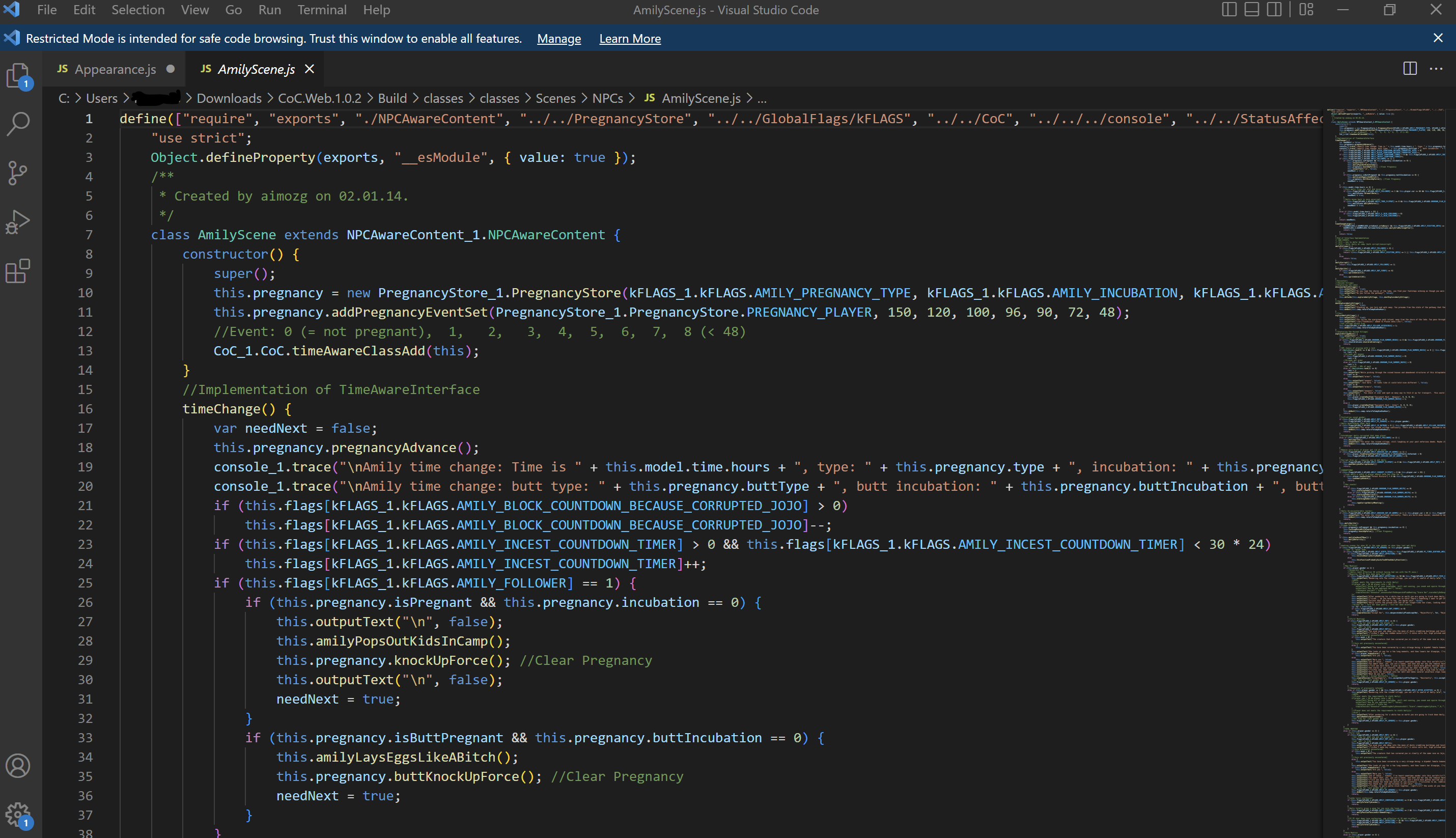Expand the NPCs breadcrumb folder
The width and height of the screenshot is (1456, 838).
[x=607, y=98]
